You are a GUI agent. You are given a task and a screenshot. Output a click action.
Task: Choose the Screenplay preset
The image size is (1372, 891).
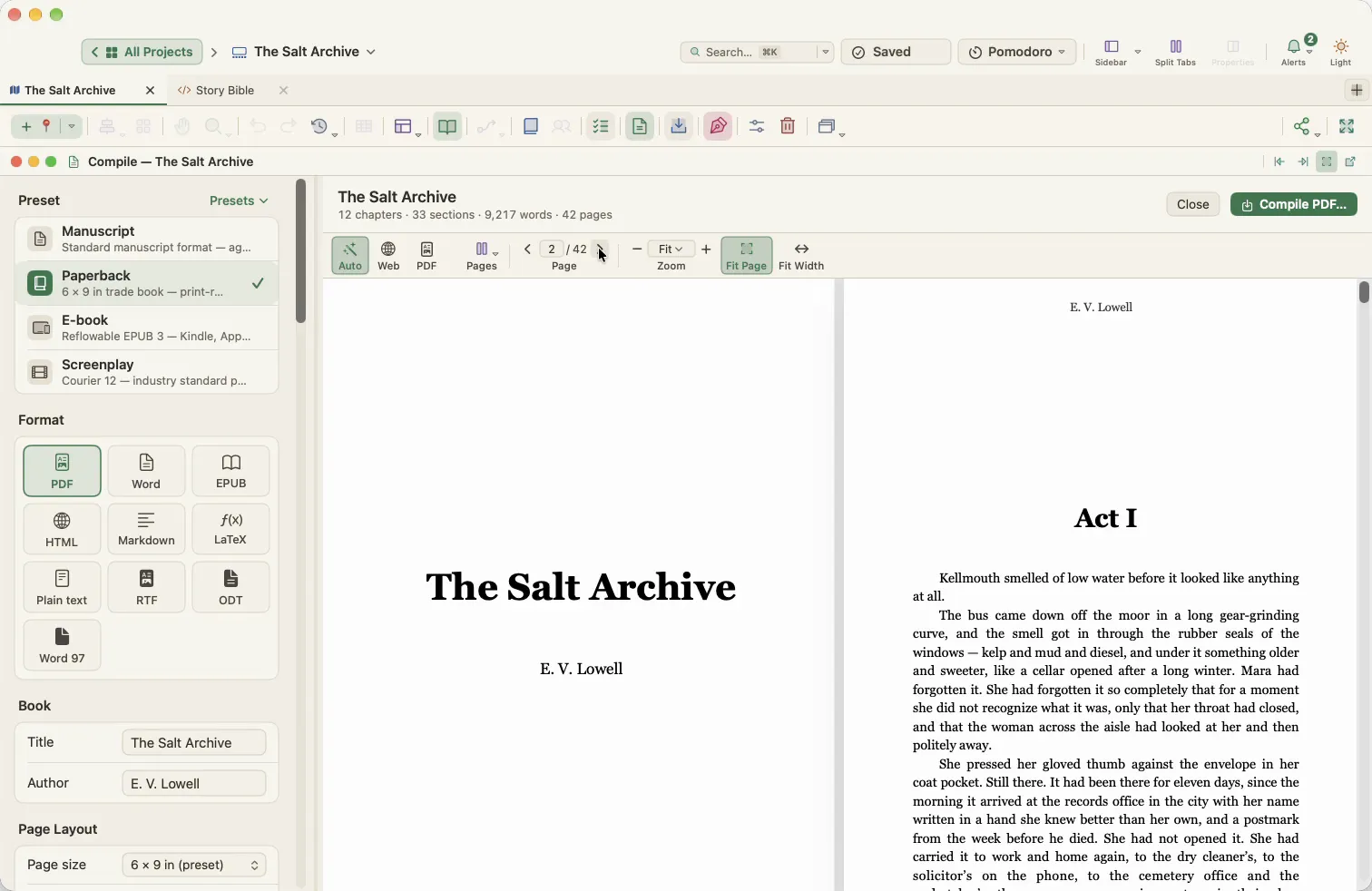146,372
